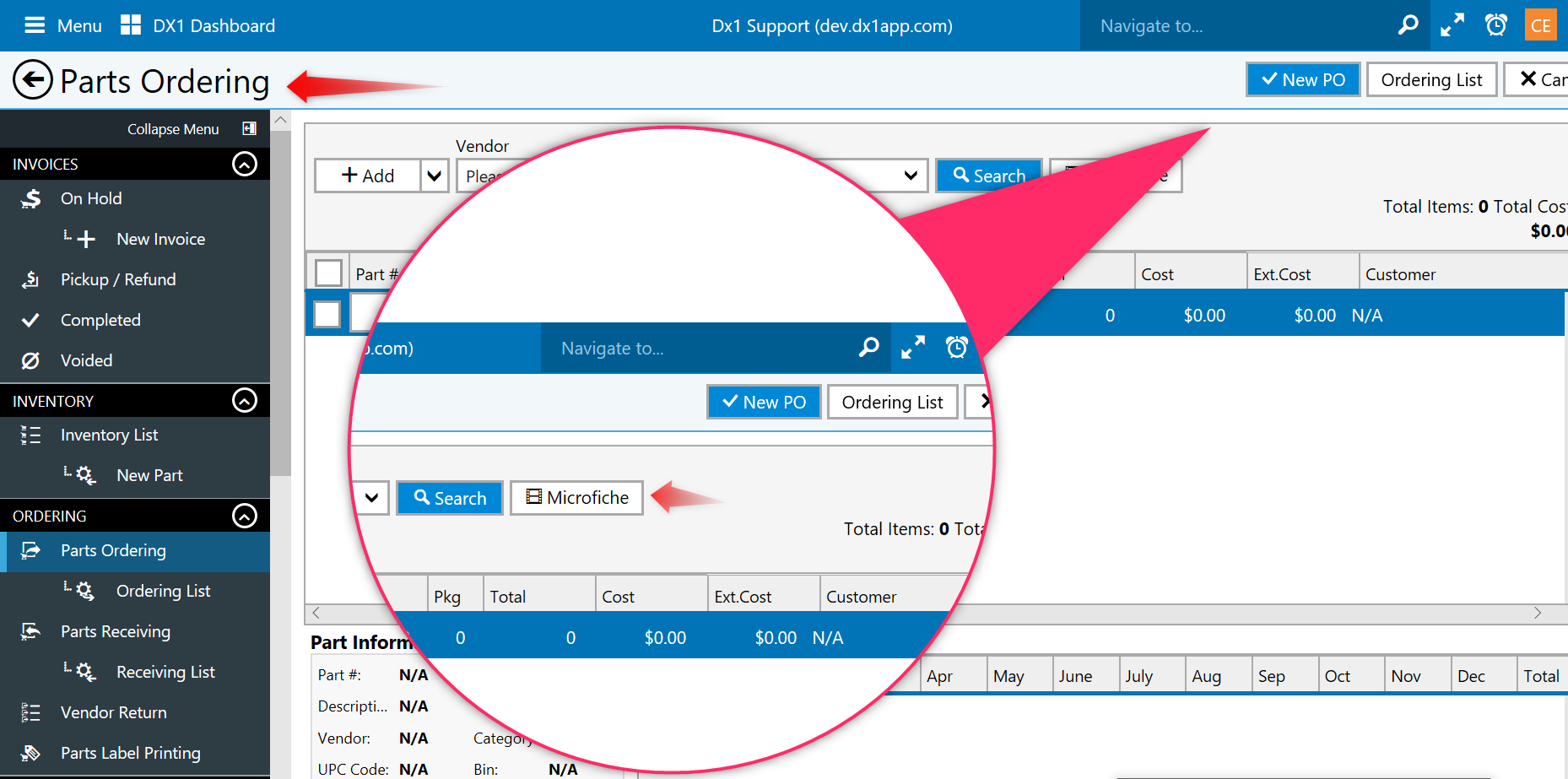
Task: Click the New Part gear icon
Action: point(86,475)
